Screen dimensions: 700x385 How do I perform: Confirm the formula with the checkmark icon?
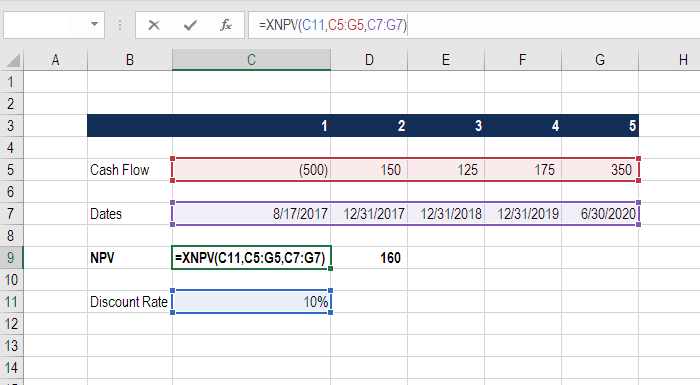click(190, 25)
